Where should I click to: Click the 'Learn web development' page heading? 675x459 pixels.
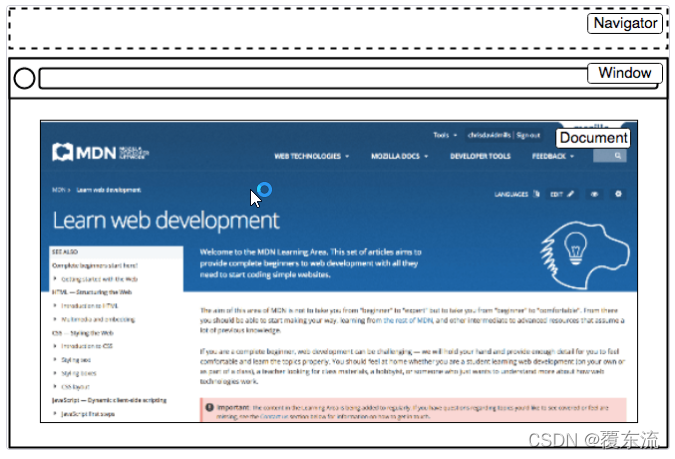[166, 220]
